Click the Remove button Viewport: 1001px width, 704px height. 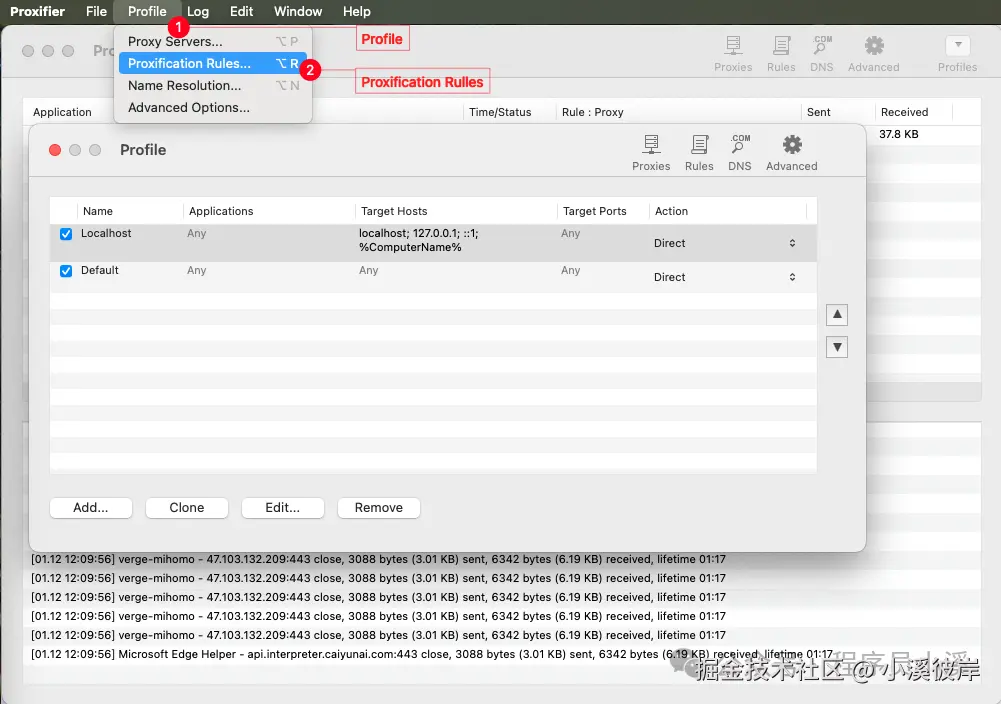(x=379, y=507)
